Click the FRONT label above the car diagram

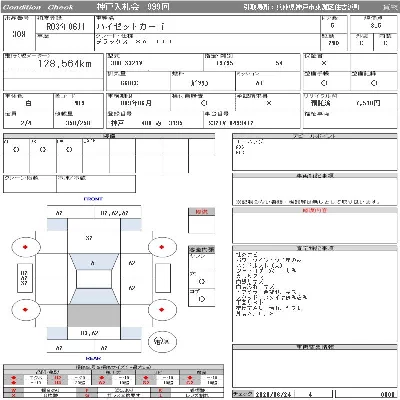pos(93,199)
